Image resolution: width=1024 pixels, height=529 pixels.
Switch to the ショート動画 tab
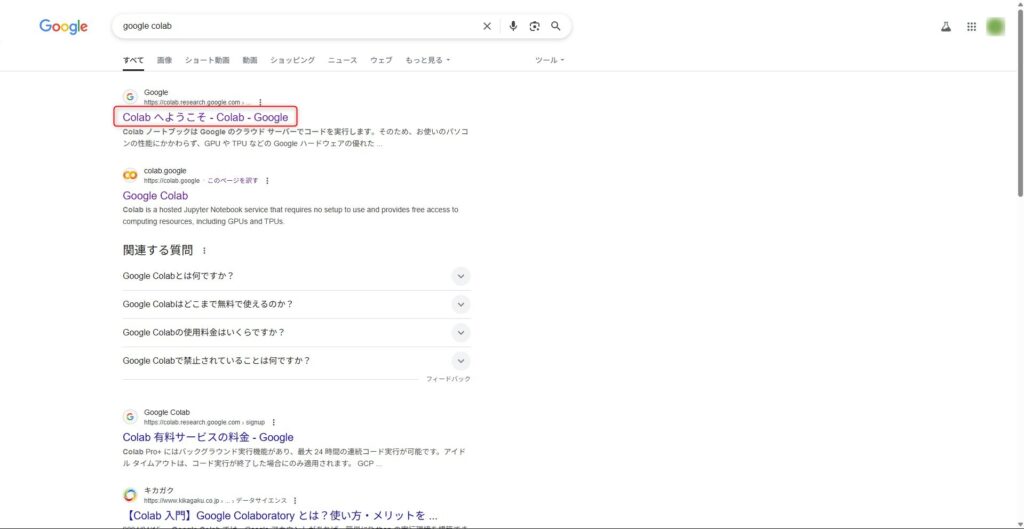coord(207,60)
